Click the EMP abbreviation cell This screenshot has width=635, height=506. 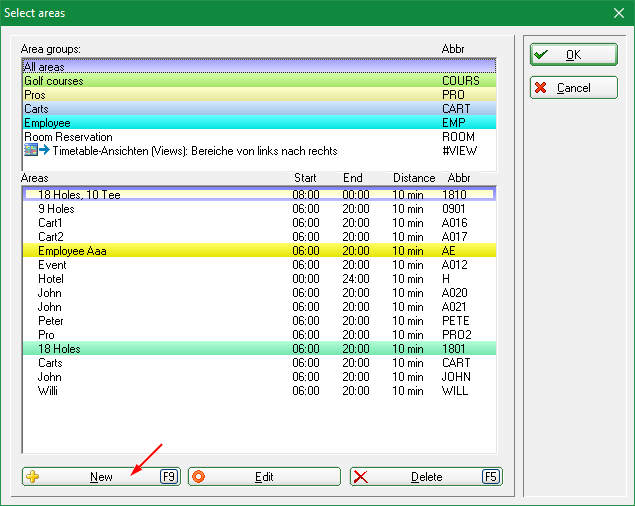[454, 122]
